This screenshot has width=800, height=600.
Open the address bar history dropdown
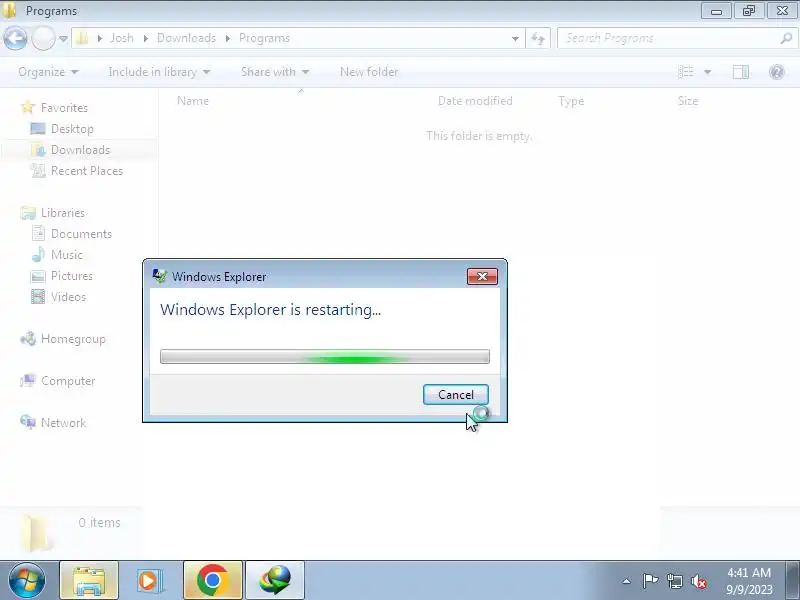tap(515, 38)
